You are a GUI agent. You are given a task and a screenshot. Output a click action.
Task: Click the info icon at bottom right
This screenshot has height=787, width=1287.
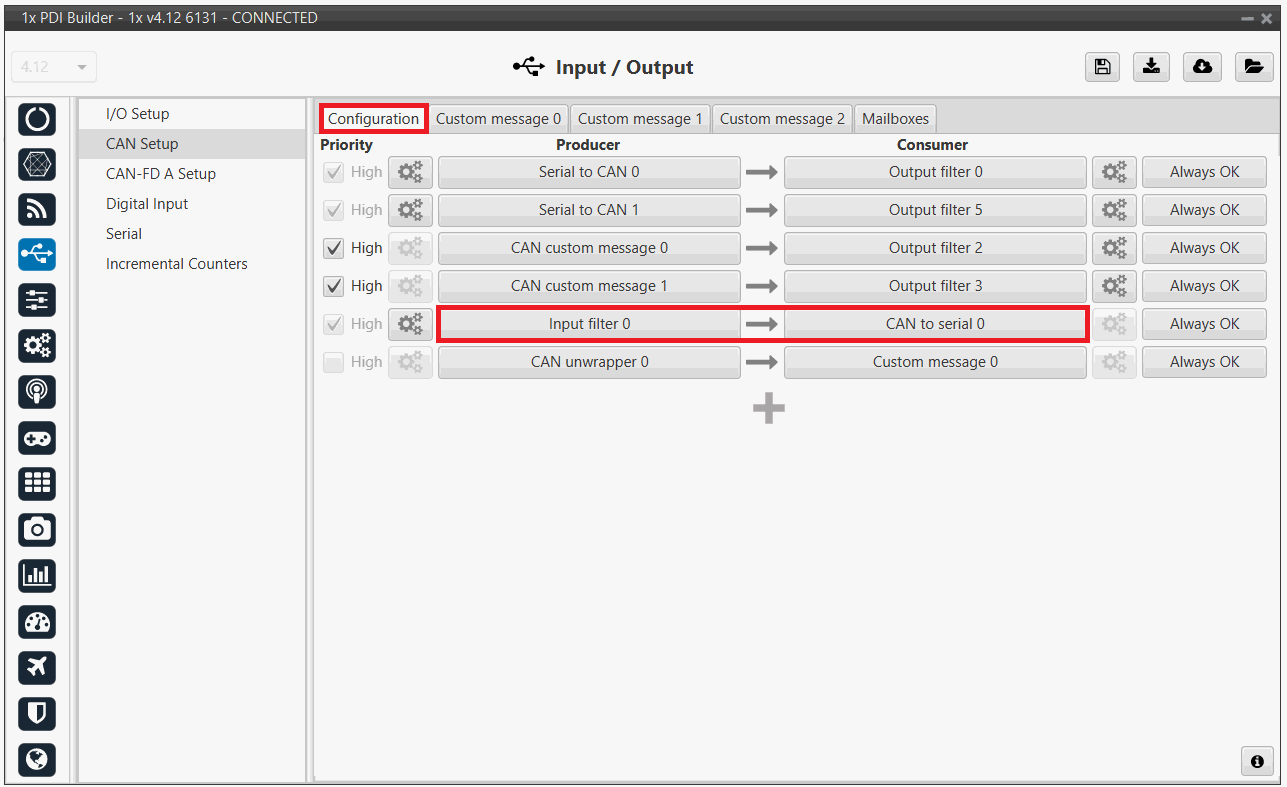tap(1257, 761)
